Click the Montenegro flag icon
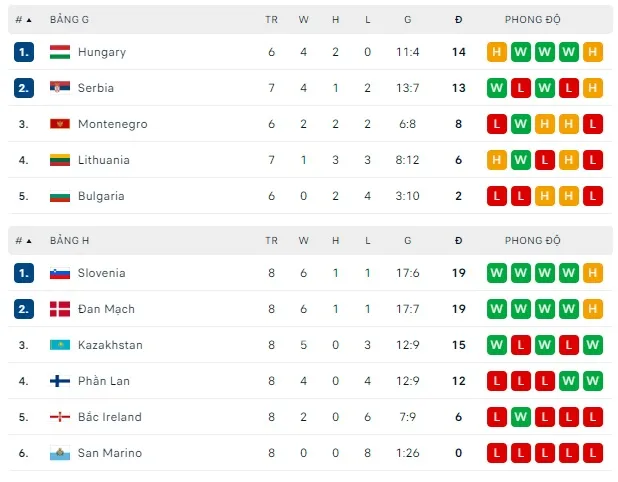Viewport: 618px width, 482px height. (59, 124)
